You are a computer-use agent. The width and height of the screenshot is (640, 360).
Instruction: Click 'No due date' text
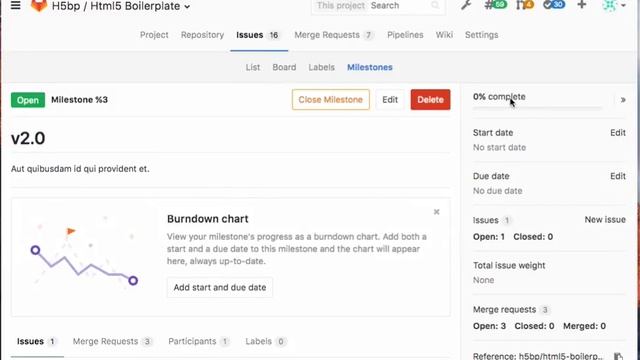[498, 191]
